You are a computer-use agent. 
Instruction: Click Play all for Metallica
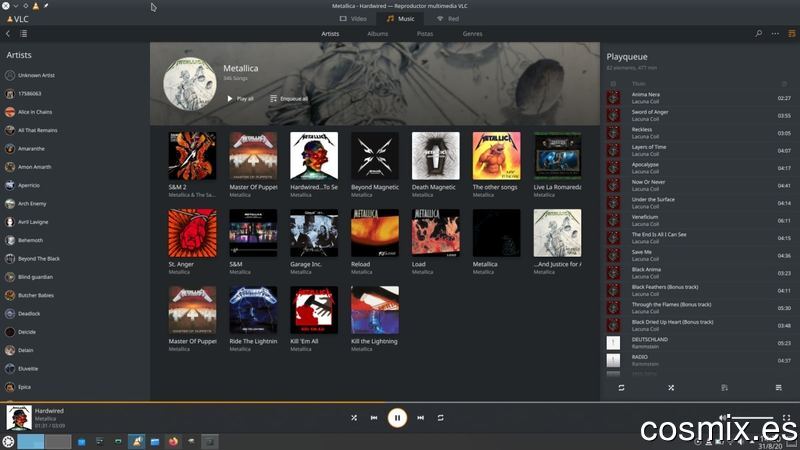click(x=240, y=98)
